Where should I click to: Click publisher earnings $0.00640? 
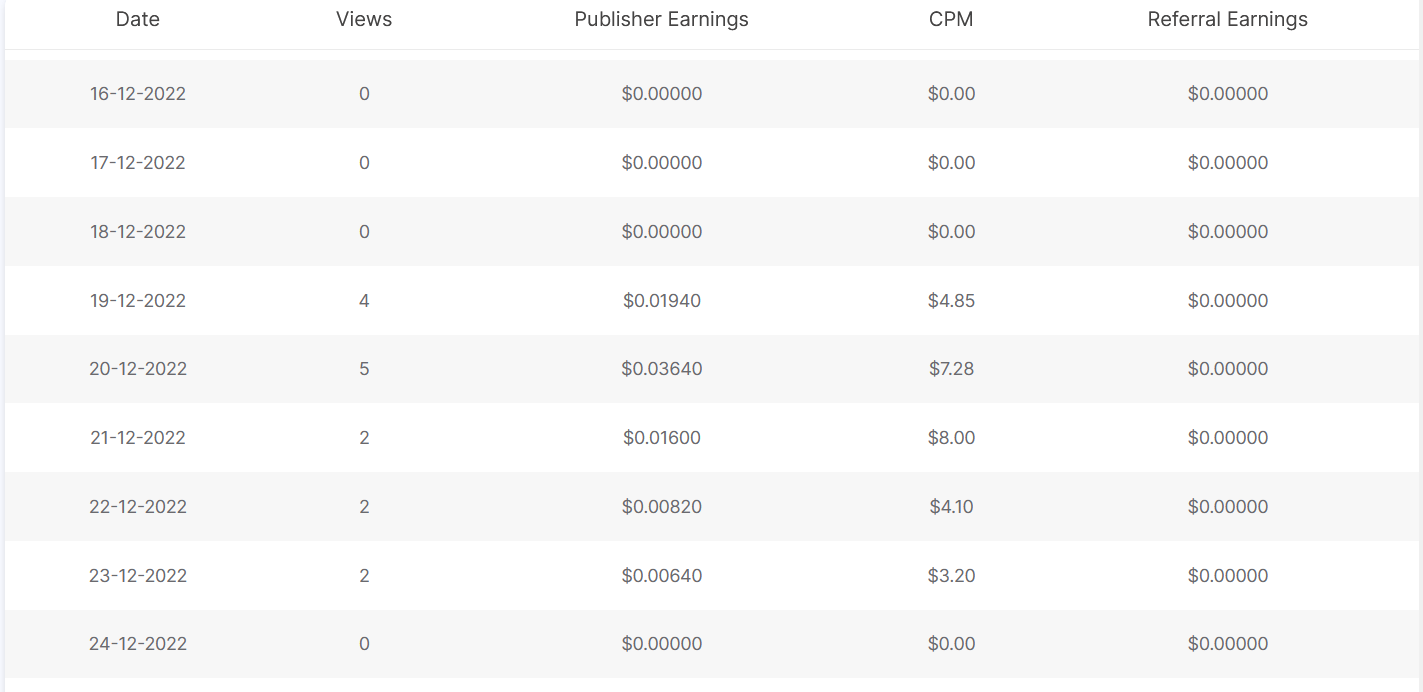point(662,576)
